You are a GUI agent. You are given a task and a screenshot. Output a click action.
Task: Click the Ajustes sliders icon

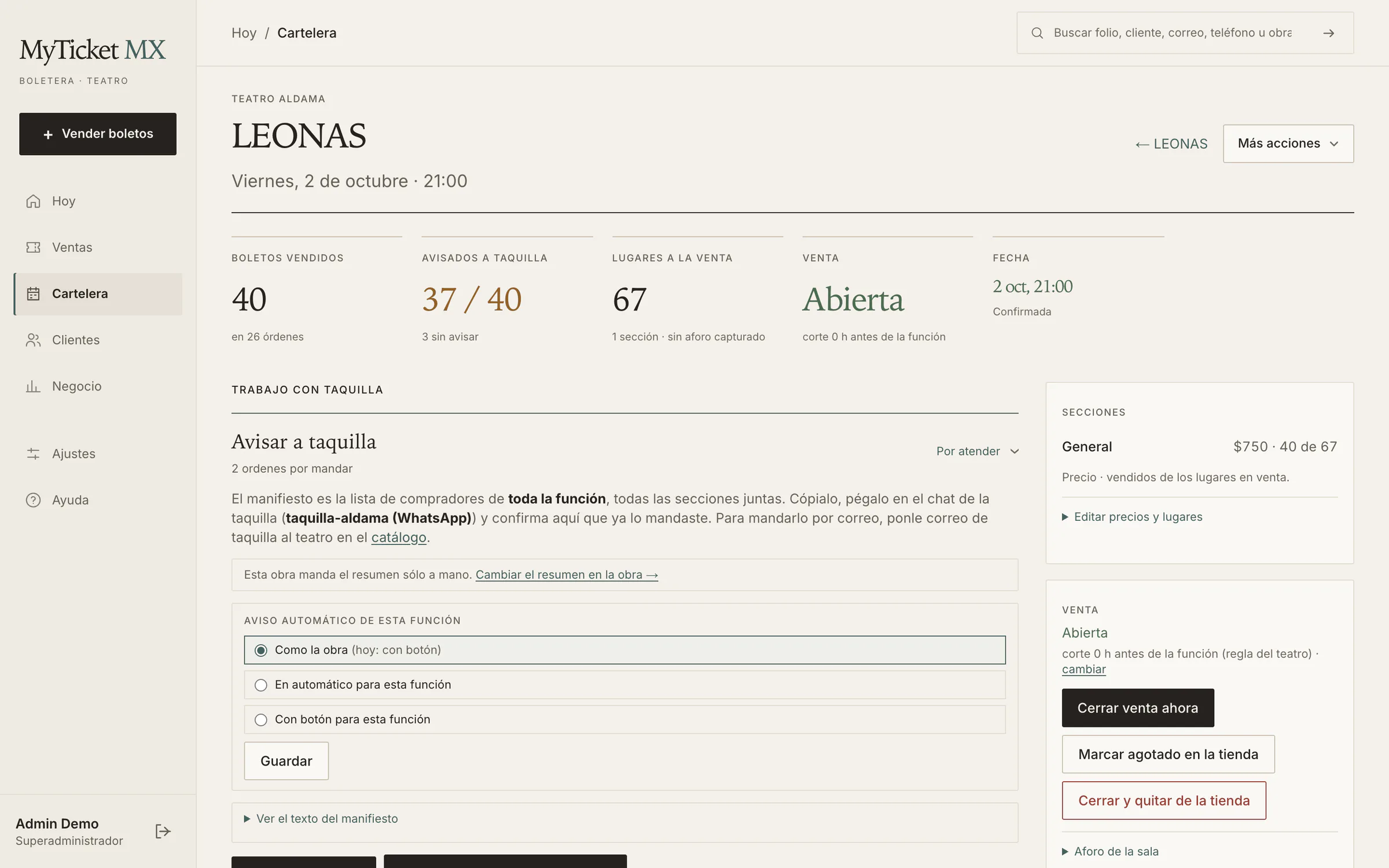pyautogui.click(x=33, y=454)
